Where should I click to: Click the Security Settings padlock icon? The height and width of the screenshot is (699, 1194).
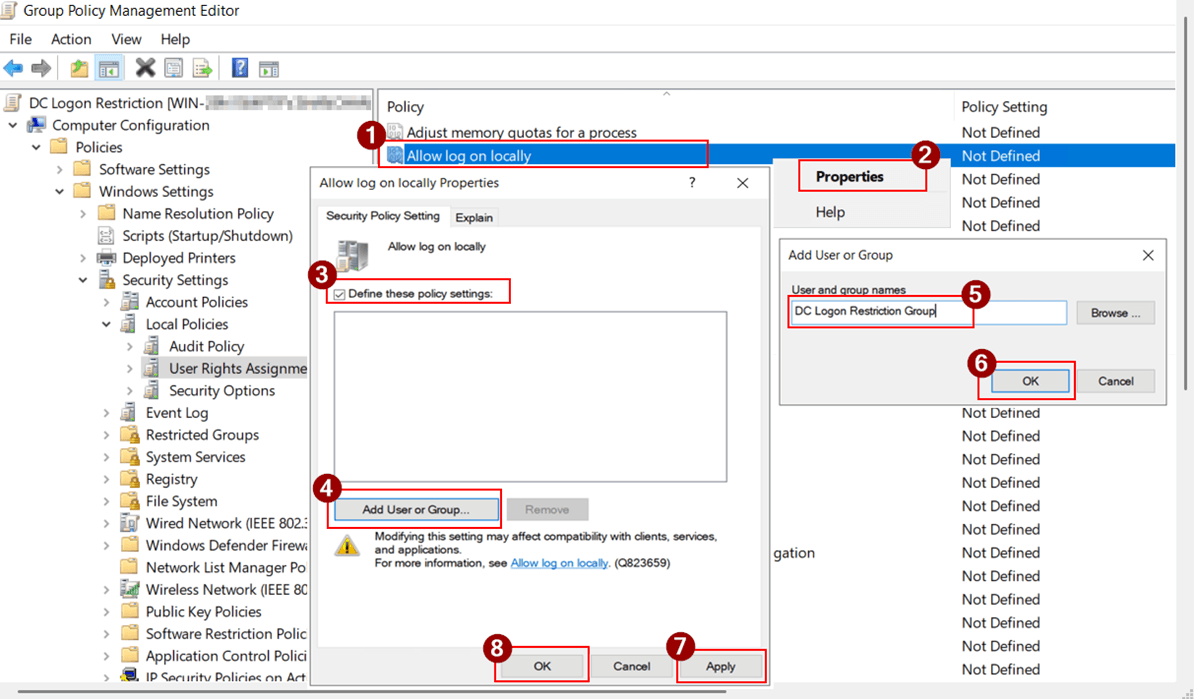(x=107, y=280)
